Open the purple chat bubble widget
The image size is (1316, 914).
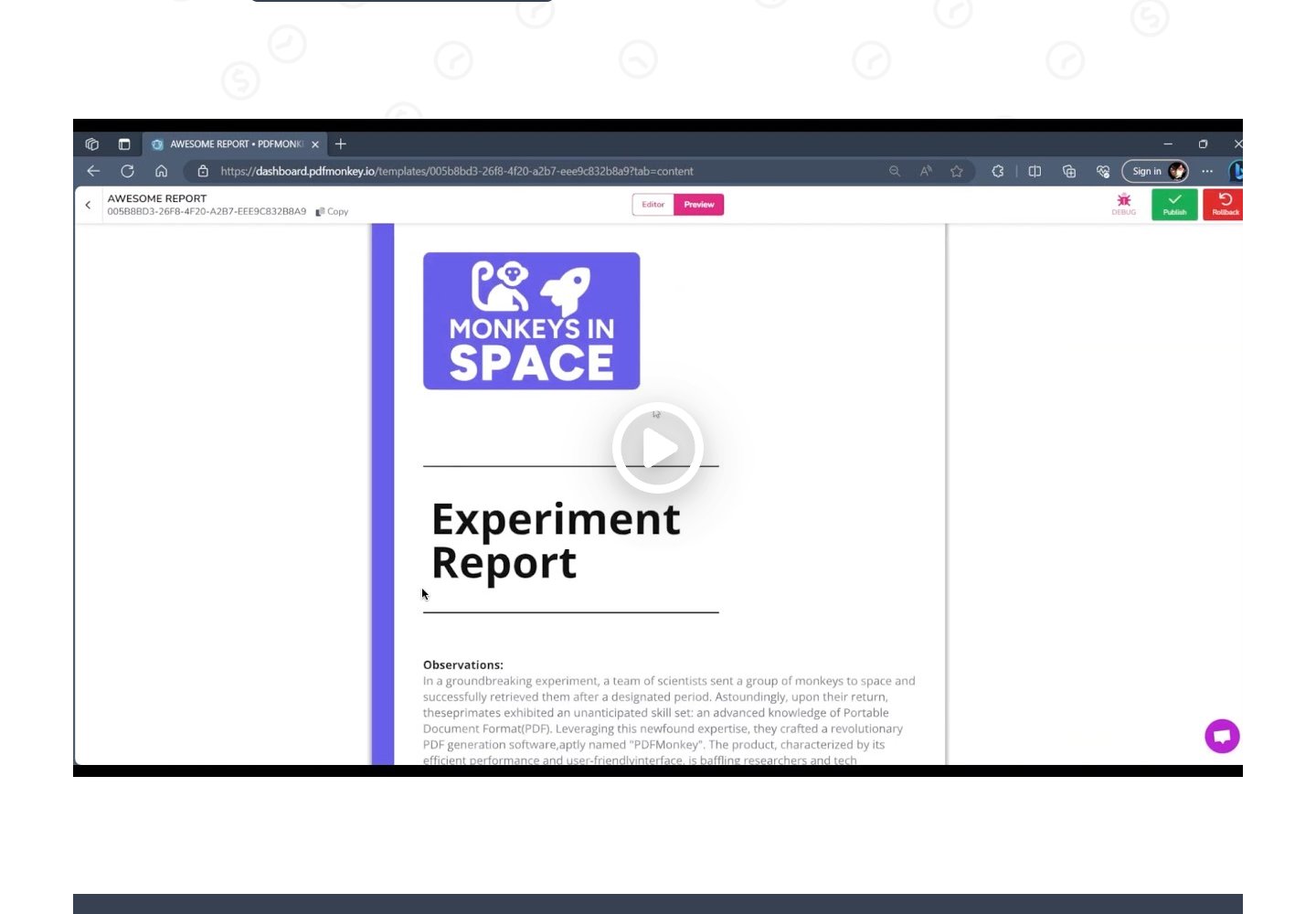click(1222, 737)
